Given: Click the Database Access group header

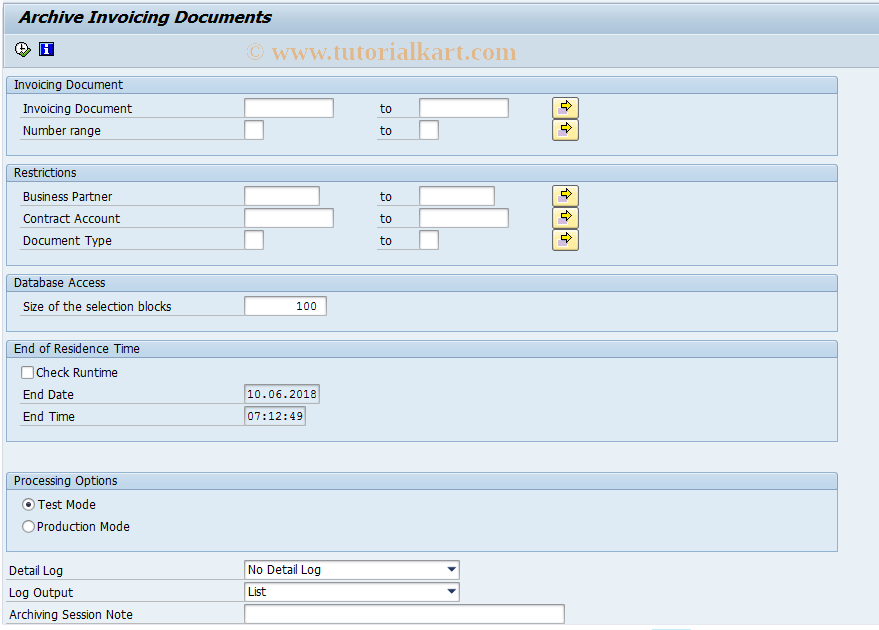Looking at the screenshot, I should pos(422,282).
